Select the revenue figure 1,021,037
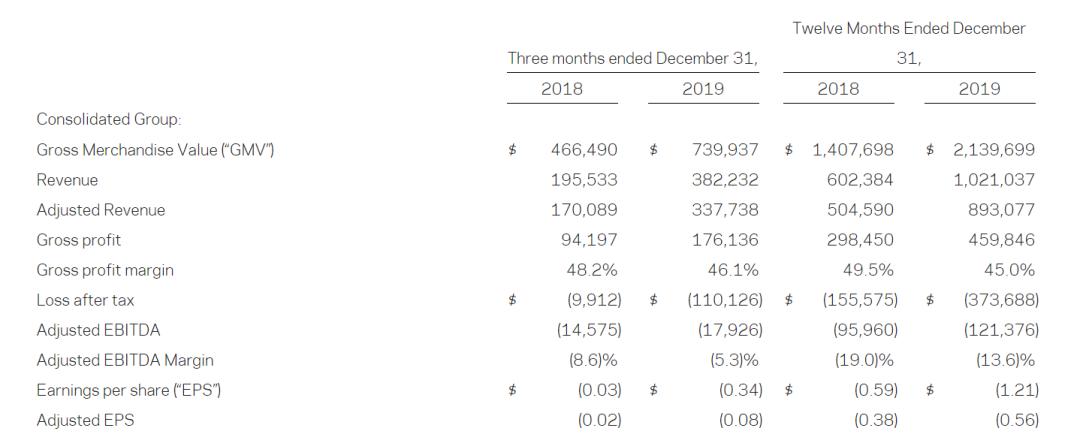1080x440 pixels. [993, 180]
